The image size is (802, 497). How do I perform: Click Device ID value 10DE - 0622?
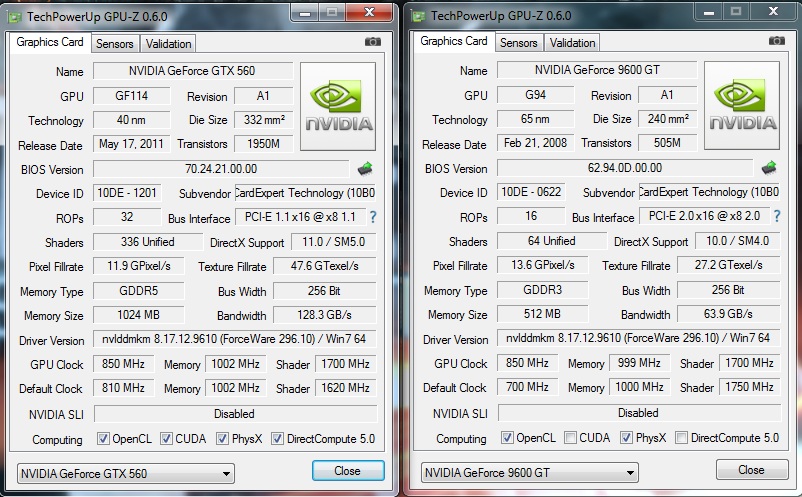click(x=531, y=192)
